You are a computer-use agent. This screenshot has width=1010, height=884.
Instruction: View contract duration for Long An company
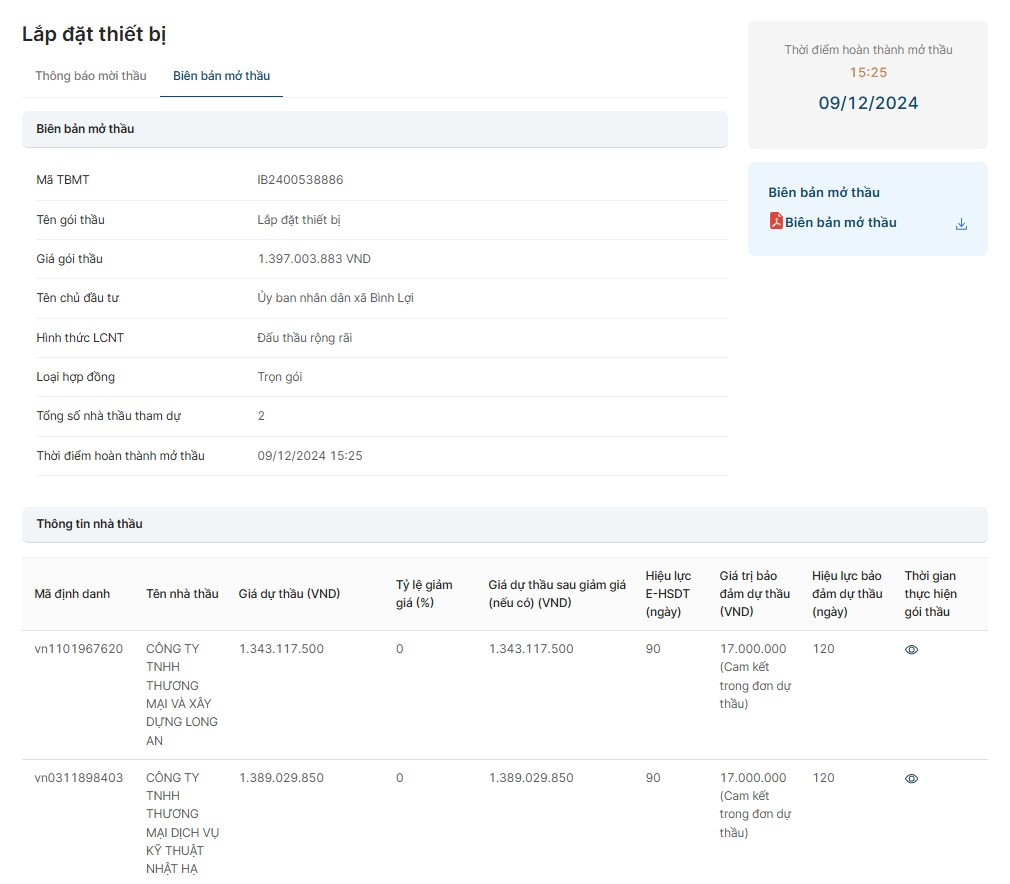click(x=911, y=650)
